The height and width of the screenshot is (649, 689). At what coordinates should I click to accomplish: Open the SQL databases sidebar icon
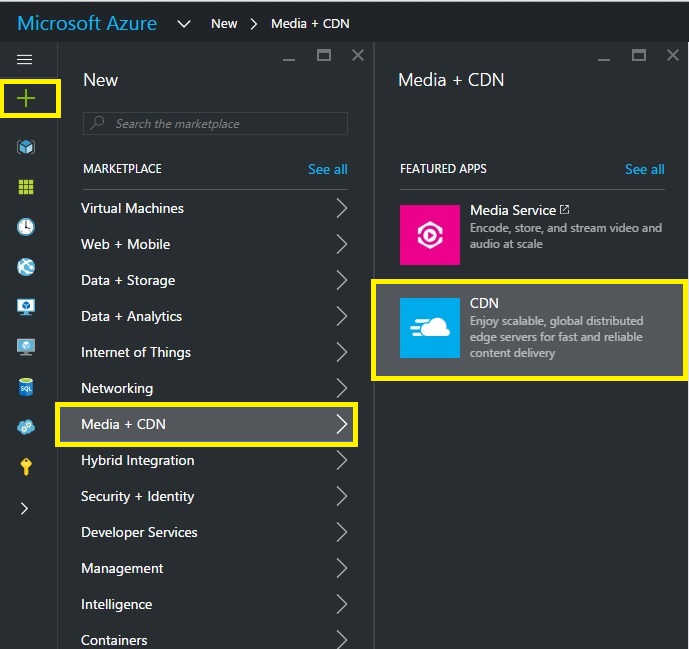coord(26,386)
